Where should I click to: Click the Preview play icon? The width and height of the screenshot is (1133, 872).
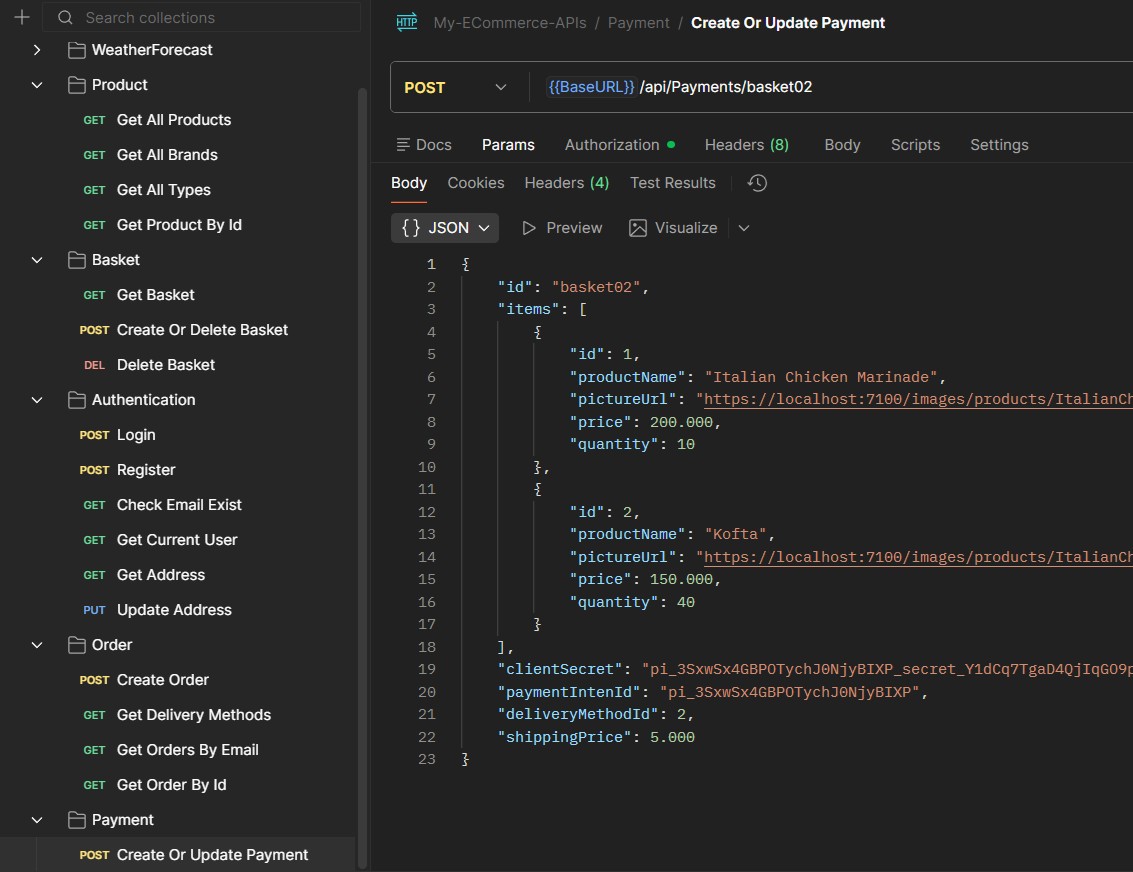[x=529, y=228]
